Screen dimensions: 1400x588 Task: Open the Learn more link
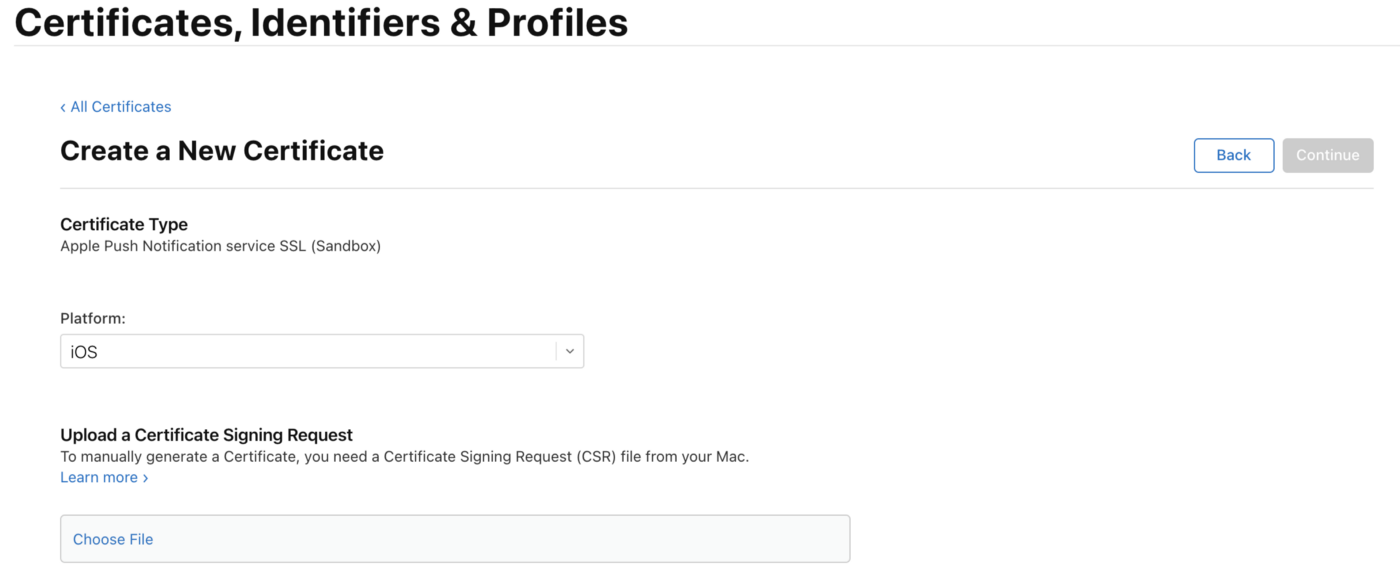(96, 477)
